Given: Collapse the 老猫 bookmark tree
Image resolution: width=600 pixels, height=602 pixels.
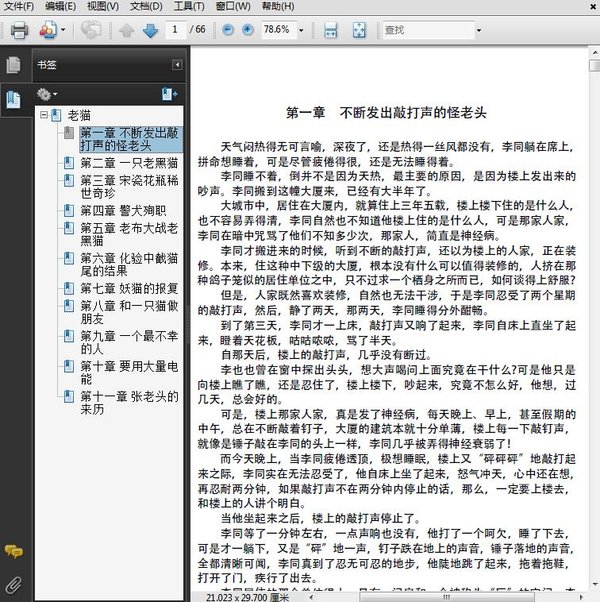Looking at the screenshot, I should pyautogui.click(x=43, y=116).
